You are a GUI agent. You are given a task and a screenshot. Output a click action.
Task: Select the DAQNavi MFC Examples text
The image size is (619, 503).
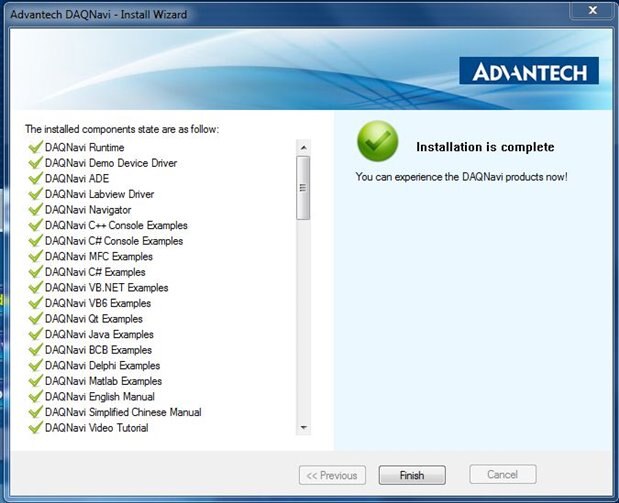coord(99,257)
